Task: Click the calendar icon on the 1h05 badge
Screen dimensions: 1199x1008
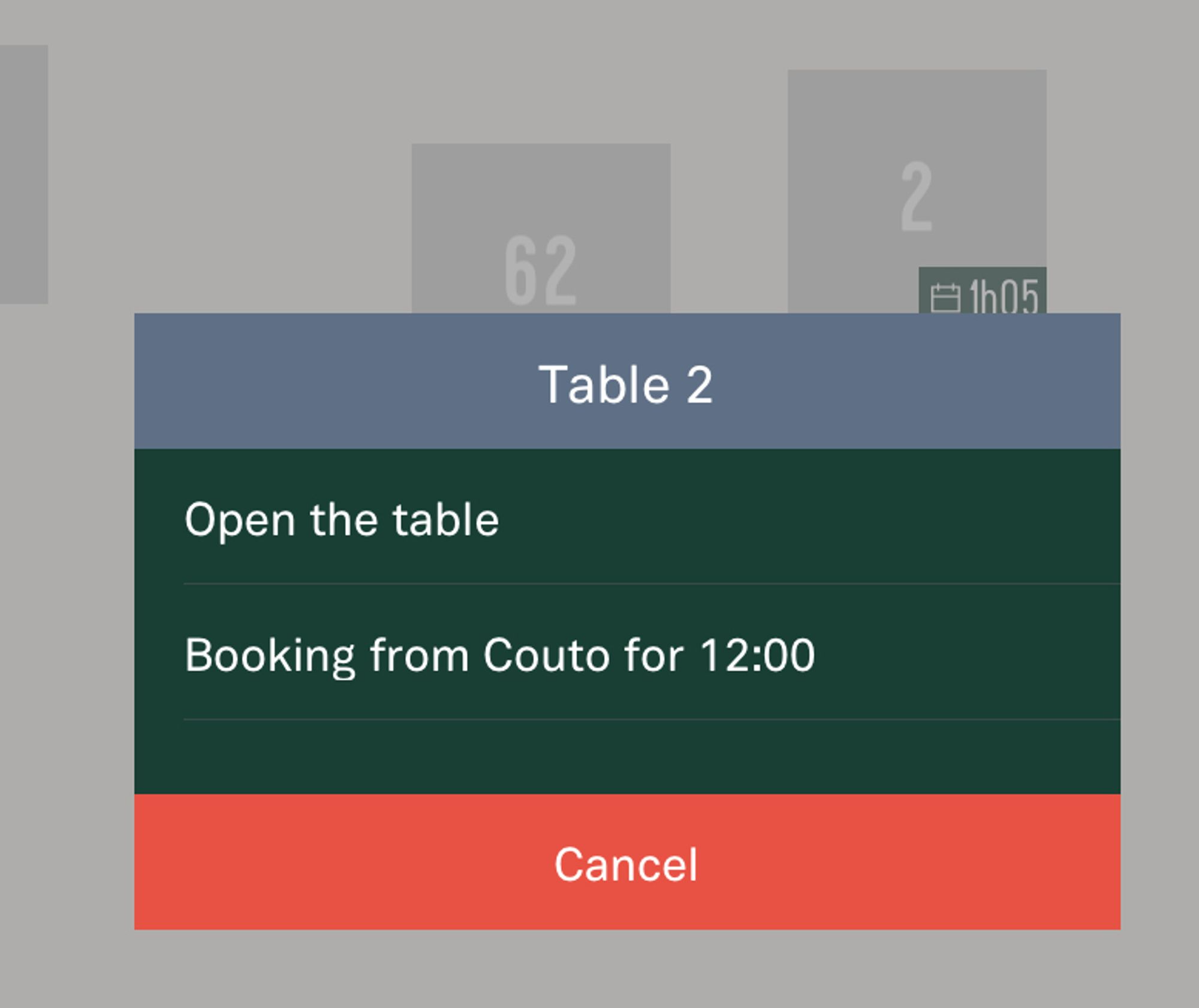Action: 945,297
